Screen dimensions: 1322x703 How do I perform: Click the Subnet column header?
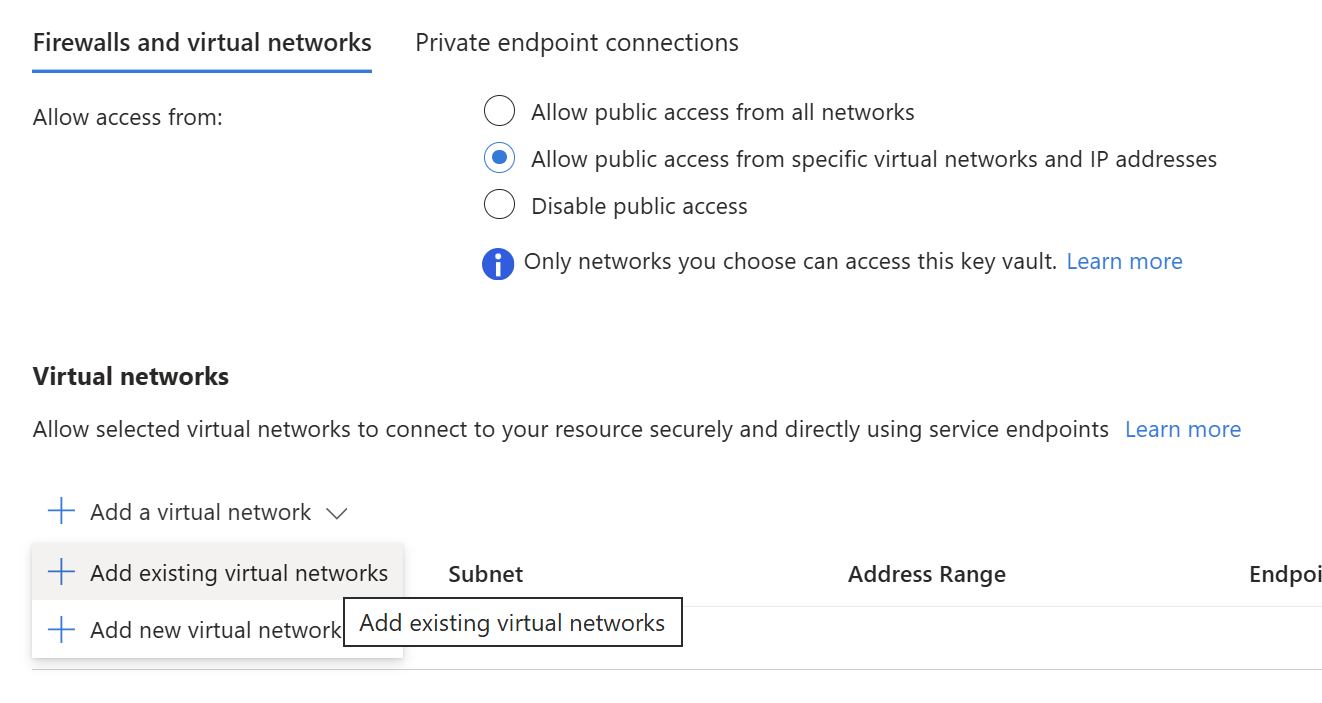coord(486,574)
